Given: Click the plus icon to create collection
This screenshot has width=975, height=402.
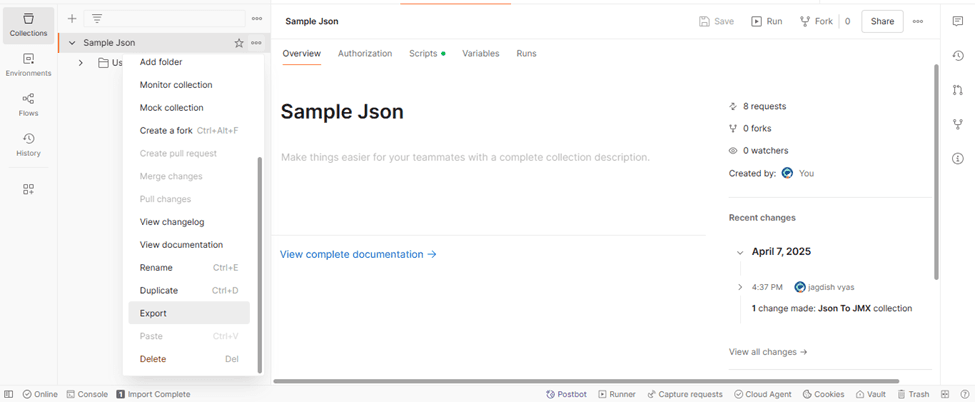Looking at the screenshot, I should click(x=72, y=19).
